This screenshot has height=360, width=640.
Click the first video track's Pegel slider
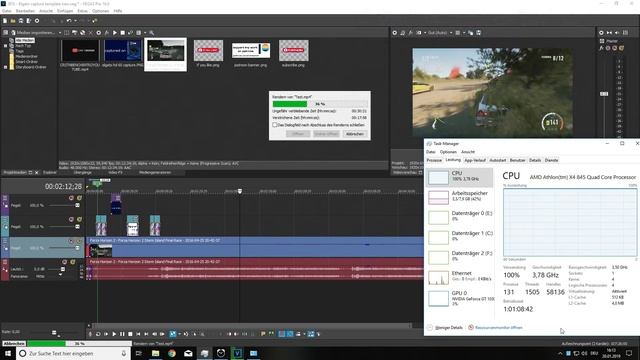tap(77, 205)
